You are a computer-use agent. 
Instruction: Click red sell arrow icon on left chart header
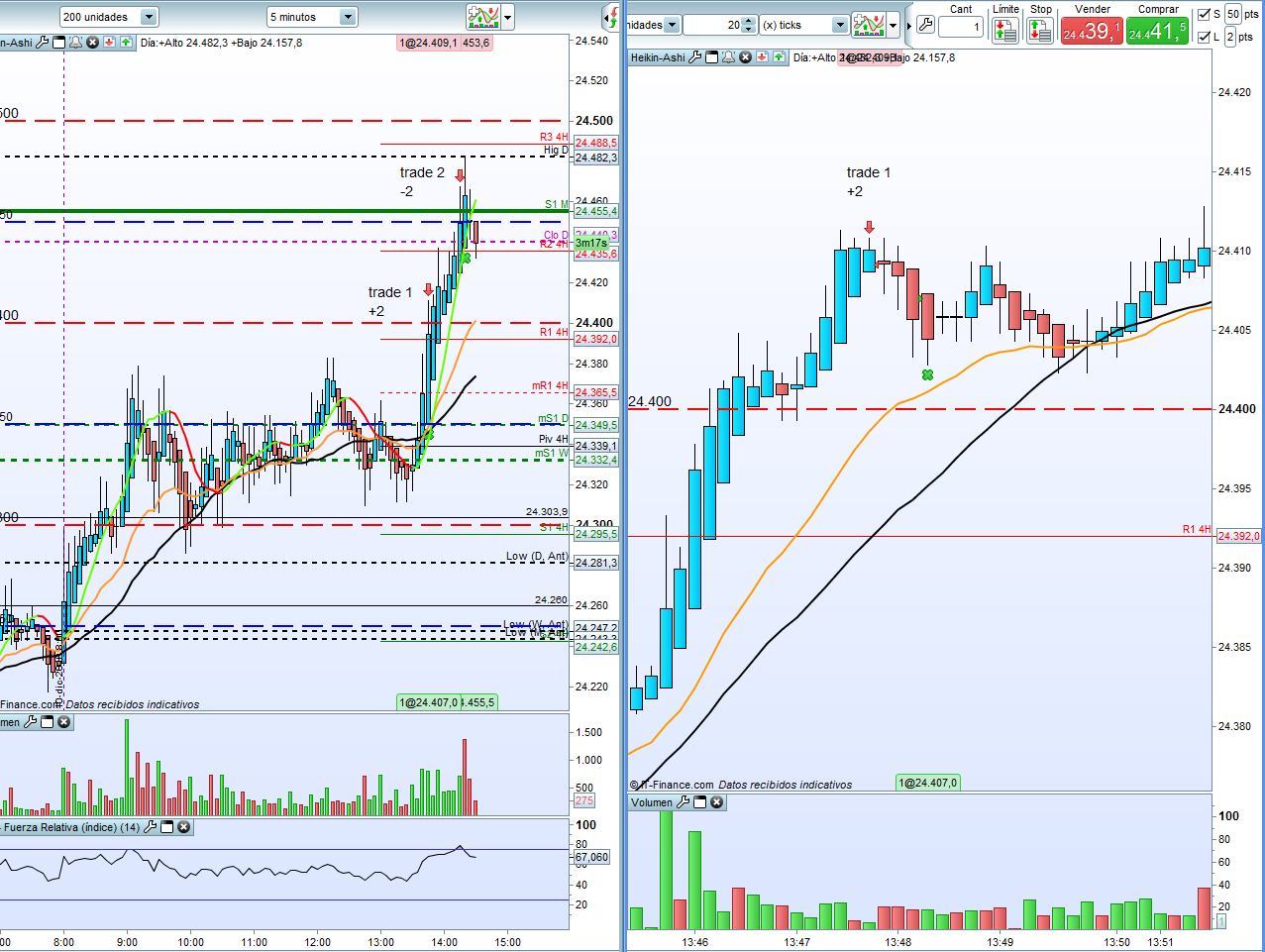click(x=109, y=43)
